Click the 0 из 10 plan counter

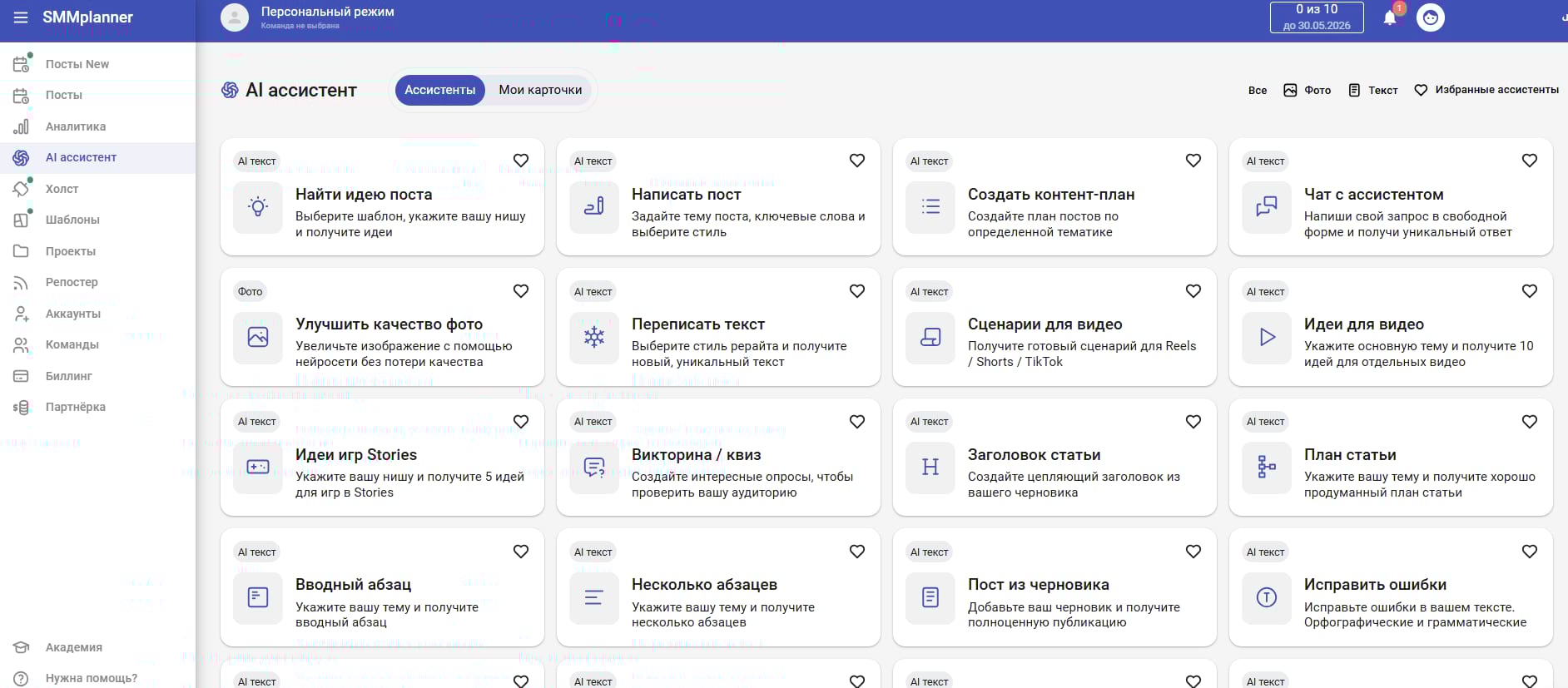(1317, 17)
